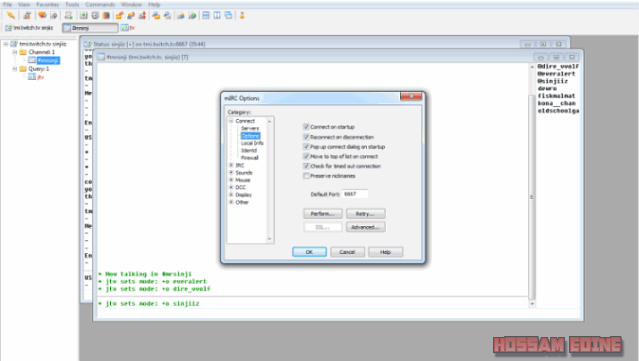Select Firewall in the Category tree
This screenshot has height=361, width=639.
pos(249,158)
